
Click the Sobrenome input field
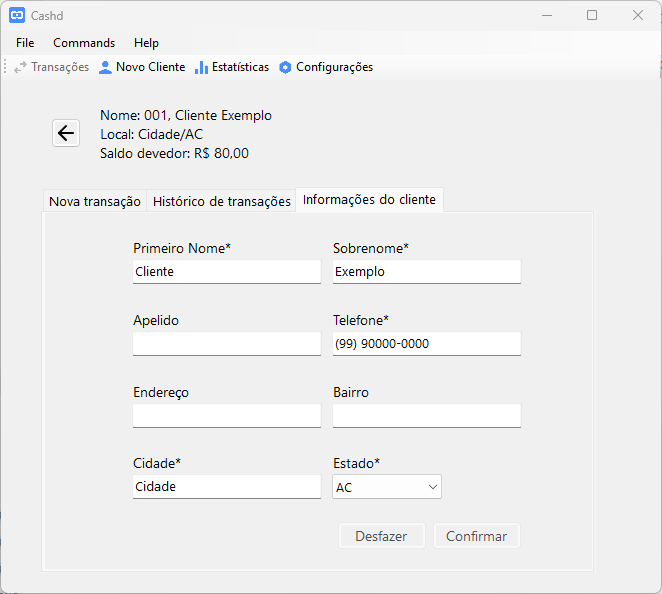tap(427, 271)
